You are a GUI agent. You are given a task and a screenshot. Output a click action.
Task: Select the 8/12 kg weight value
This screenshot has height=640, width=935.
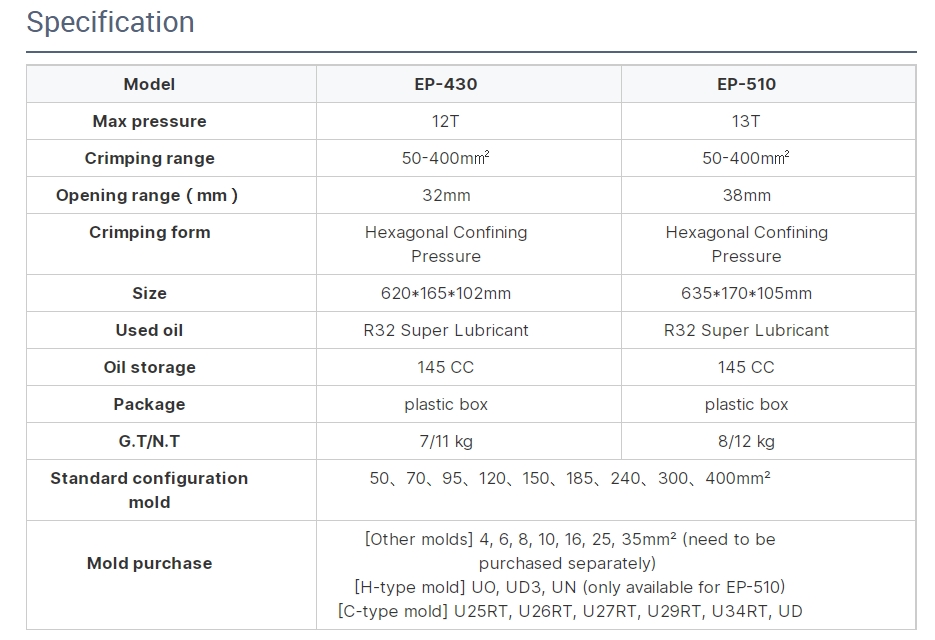pyautogui.click(x=746, y=441)
